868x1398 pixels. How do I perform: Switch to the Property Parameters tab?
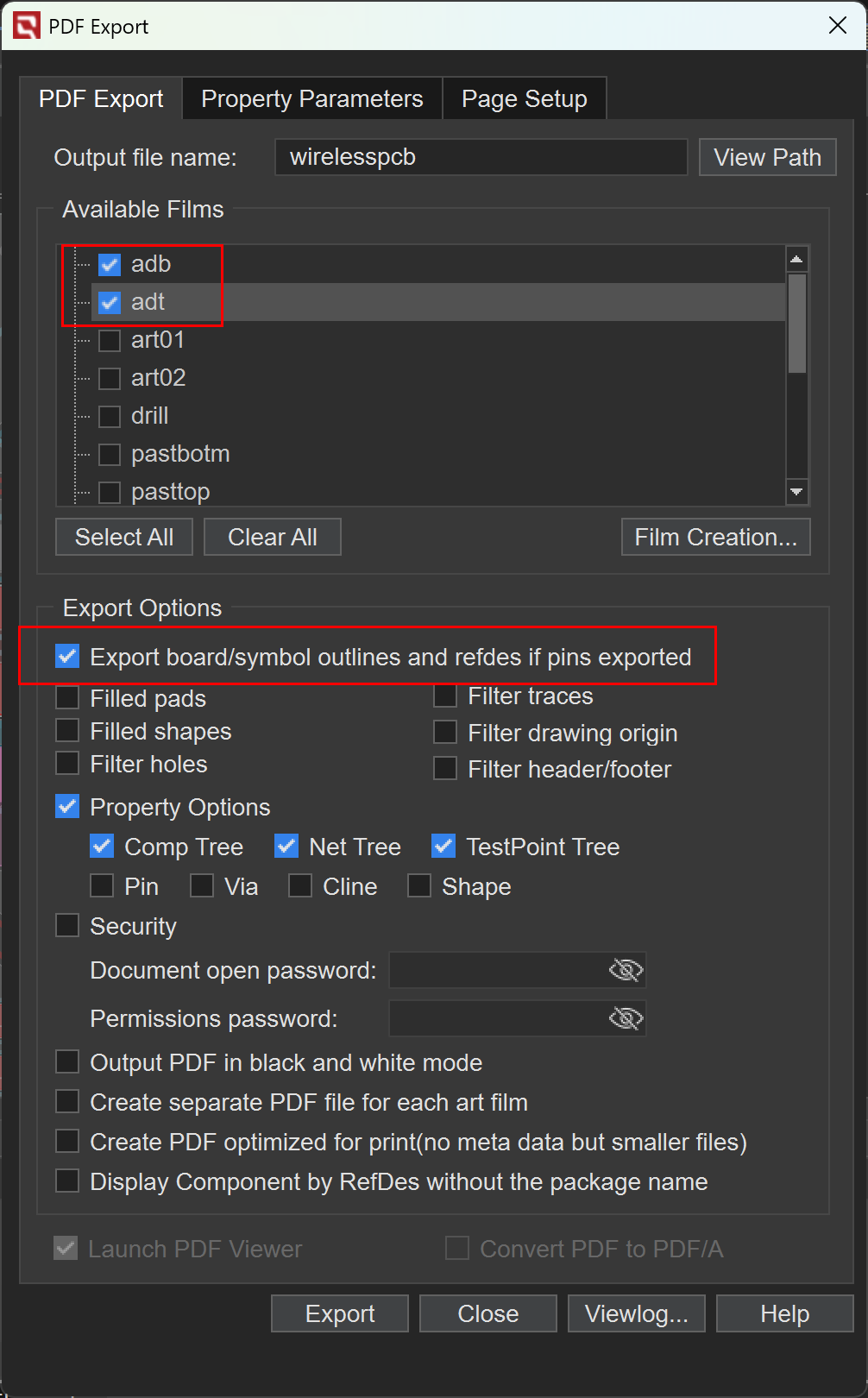[311, 99]
